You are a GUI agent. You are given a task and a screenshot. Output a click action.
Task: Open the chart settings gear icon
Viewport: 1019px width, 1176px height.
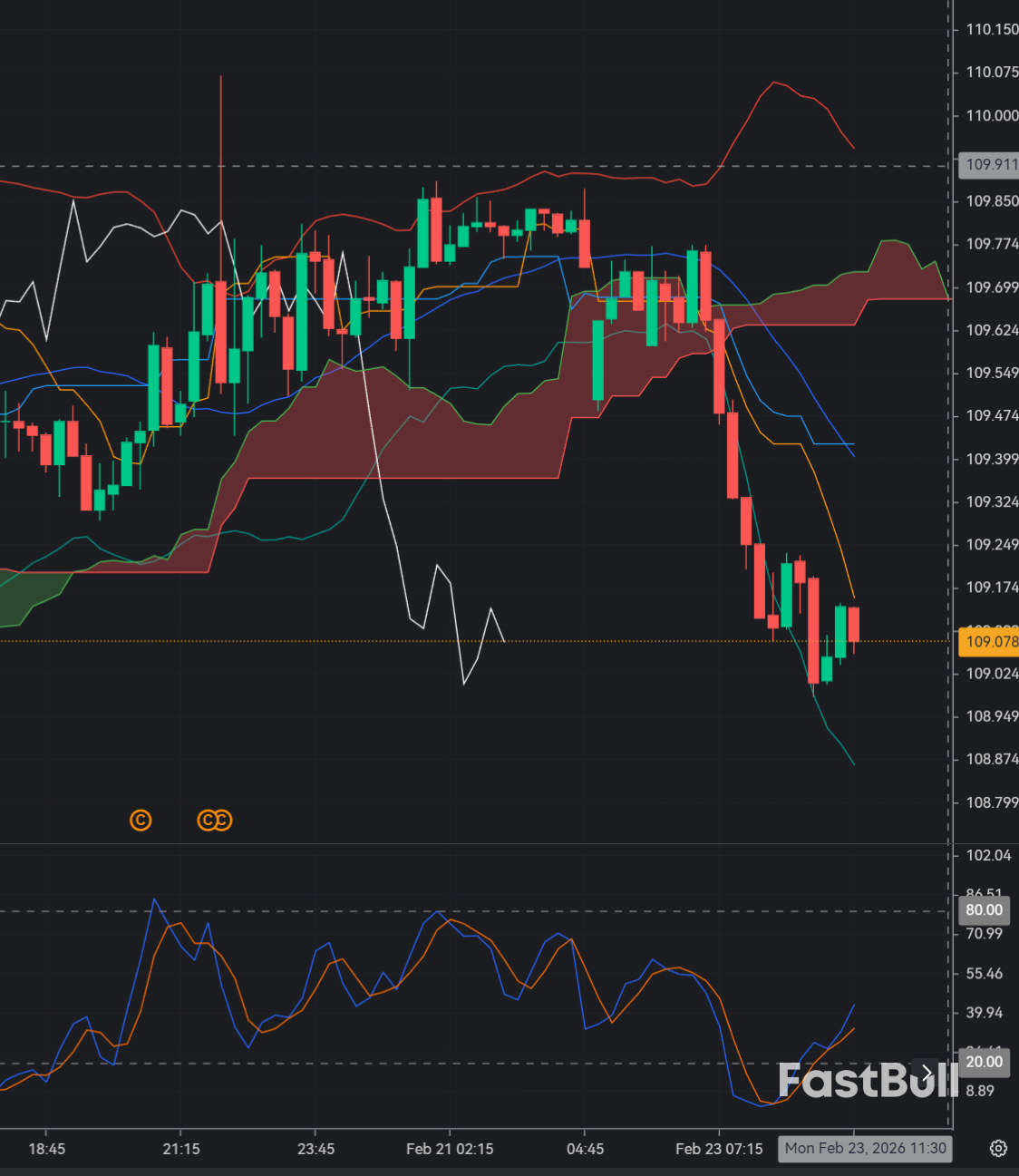click(998, 1148)
